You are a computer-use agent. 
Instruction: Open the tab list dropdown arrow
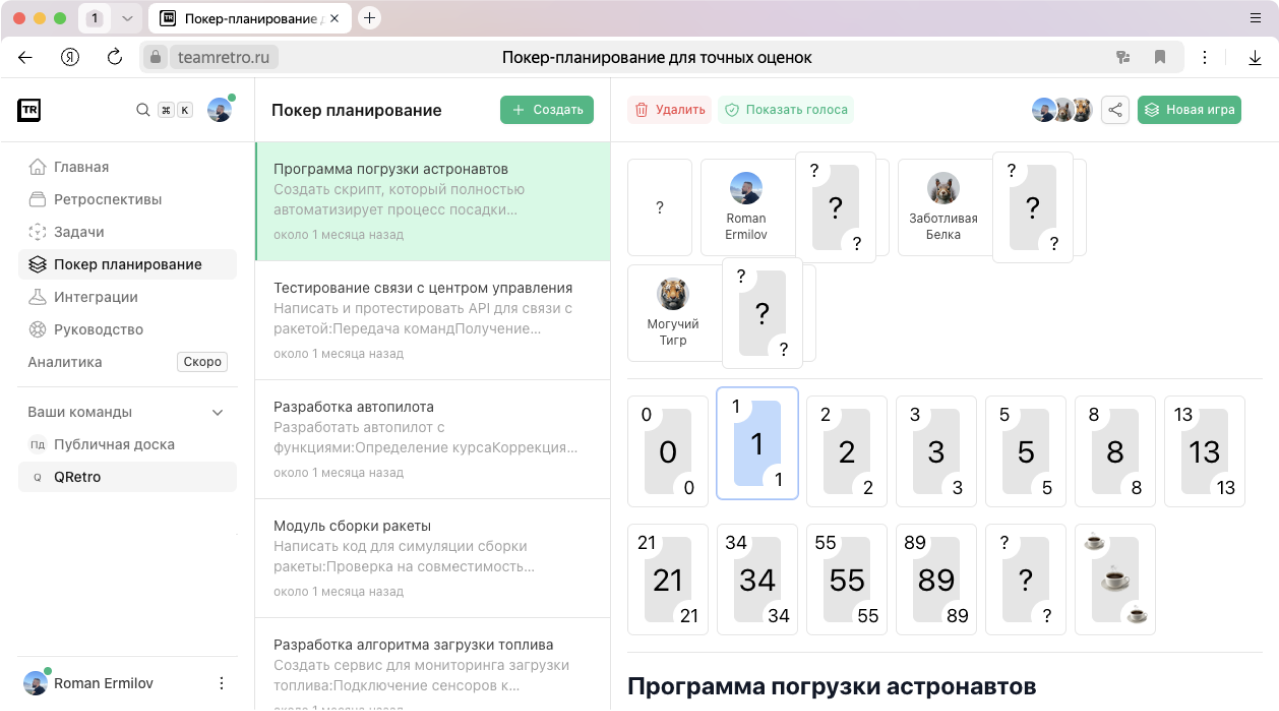tap(127, 18)
